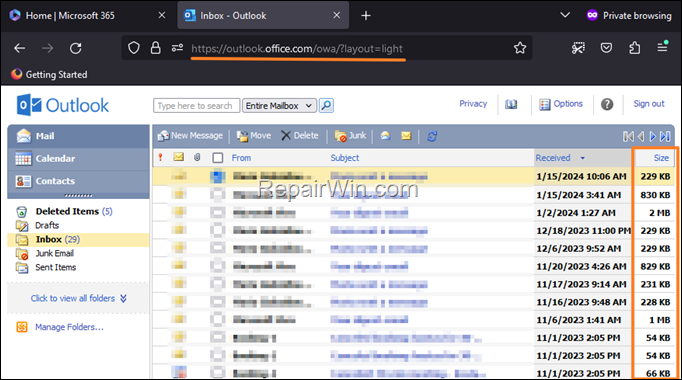Click the Move toolbar button
Image resolution: width=682 pixels, height=380 pixels.
click(x=254, y=136)
